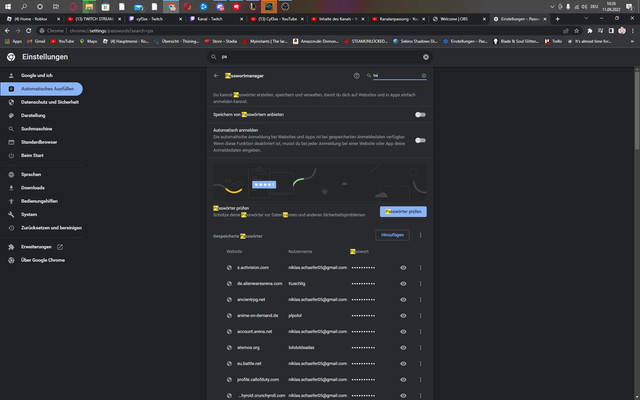Show password for s.activision.com
Viewport: 640px width, 400px height.
[403, 268]
